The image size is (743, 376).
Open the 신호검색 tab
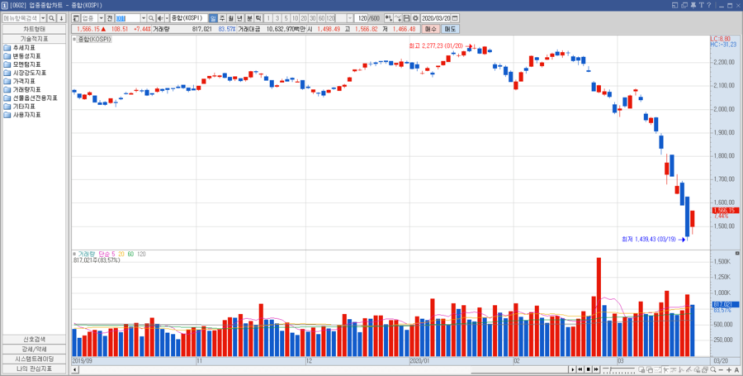[34, 339]
